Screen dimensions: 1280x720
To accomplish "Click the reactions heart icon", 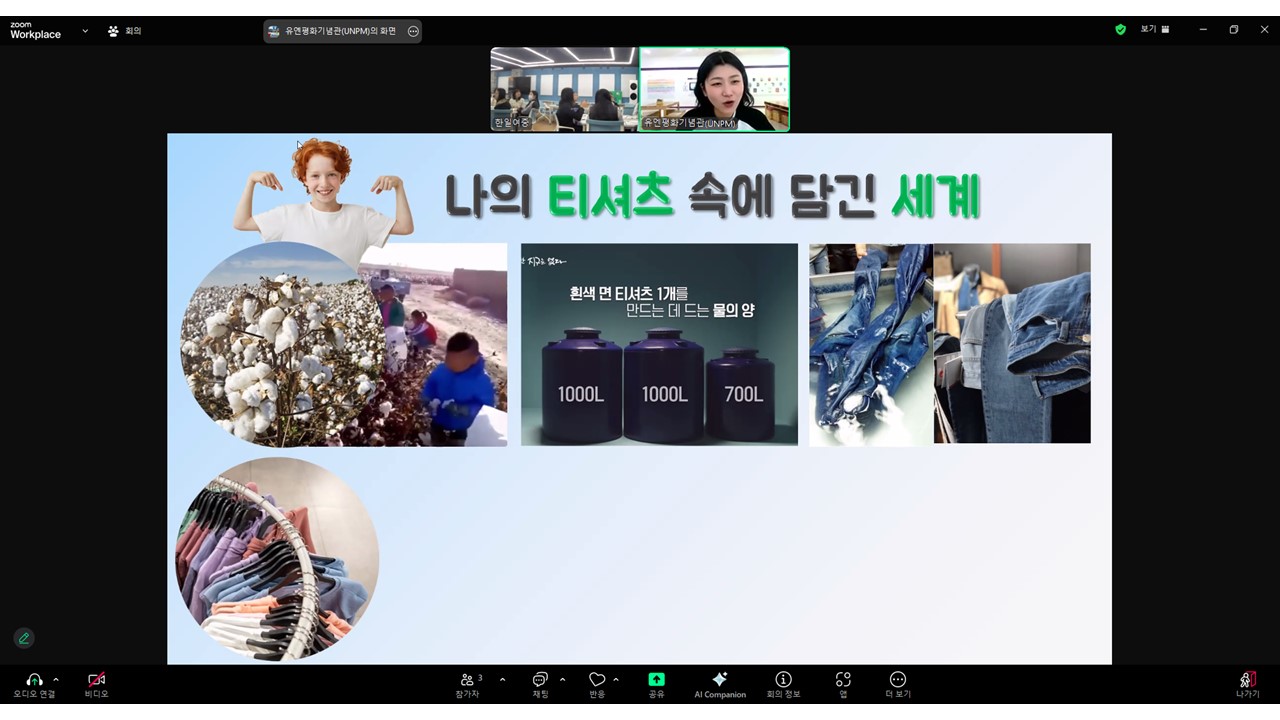I will (x=597, y=680).
